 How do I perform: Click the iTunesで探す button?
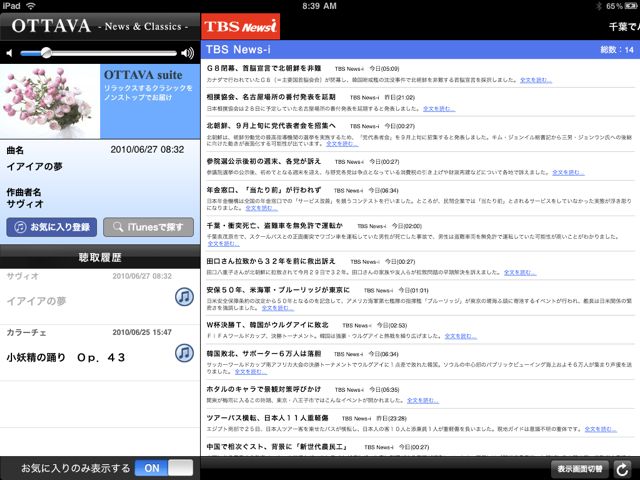point(149,227)
